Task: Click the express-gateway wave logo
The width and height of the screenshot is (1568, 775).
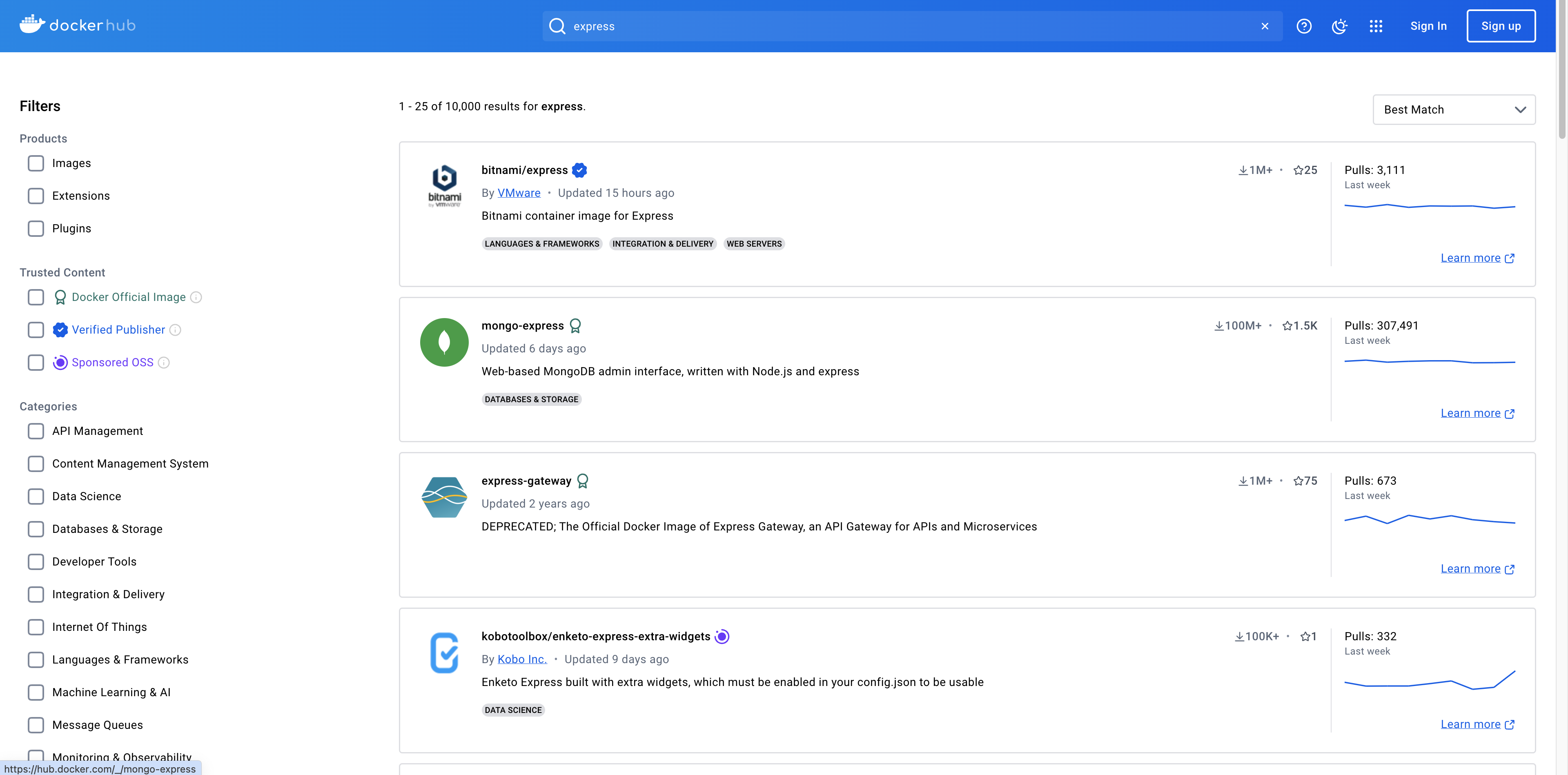Action: [x=444, y=497]
